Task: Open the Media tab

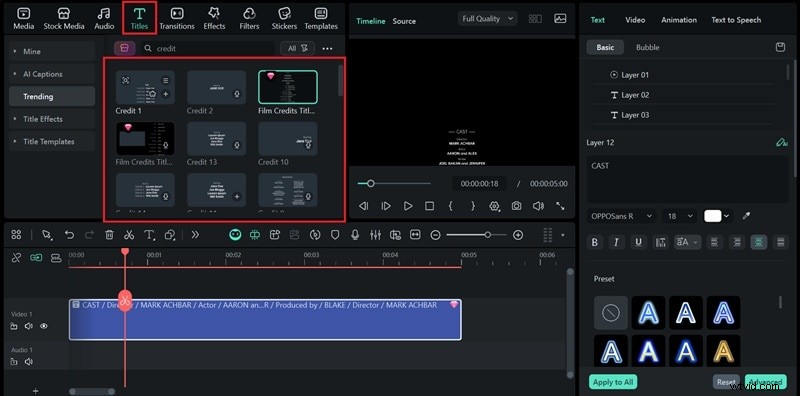Action: pyautogui.click(x=23, y=18)
